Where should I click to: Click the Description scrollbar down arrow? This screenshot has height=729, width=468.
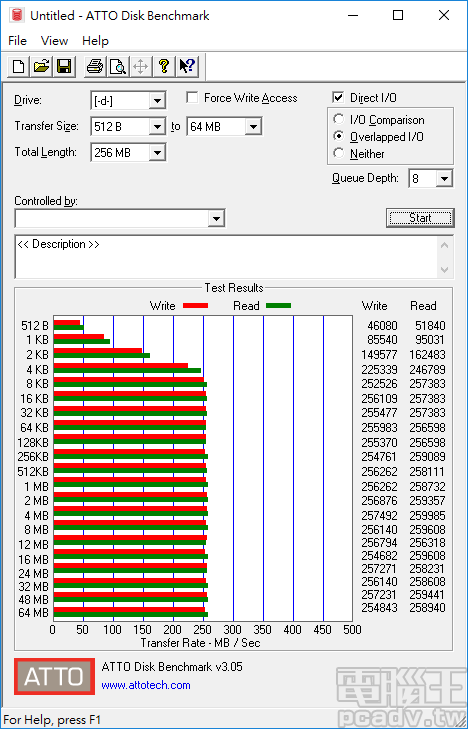click(x=444, y=270)
